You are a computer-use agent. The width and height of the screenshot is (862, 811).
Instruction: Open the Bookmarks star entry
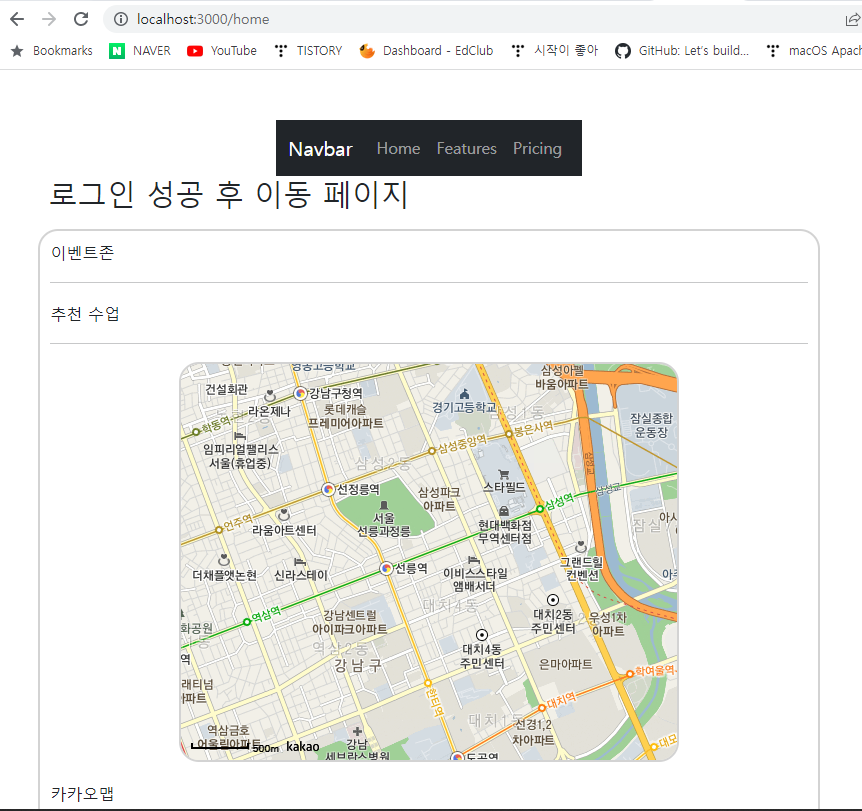coord(52,51)
